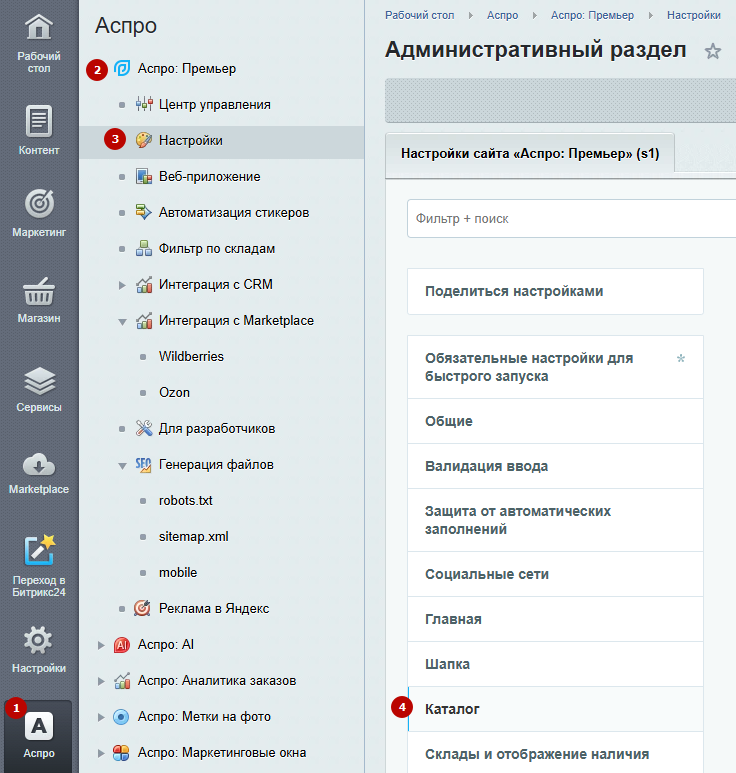Image resolution: width=736 pixels, height=773 pixels.
Task: Click the Фильтр по складам icon
Action: tap(144, 248)
